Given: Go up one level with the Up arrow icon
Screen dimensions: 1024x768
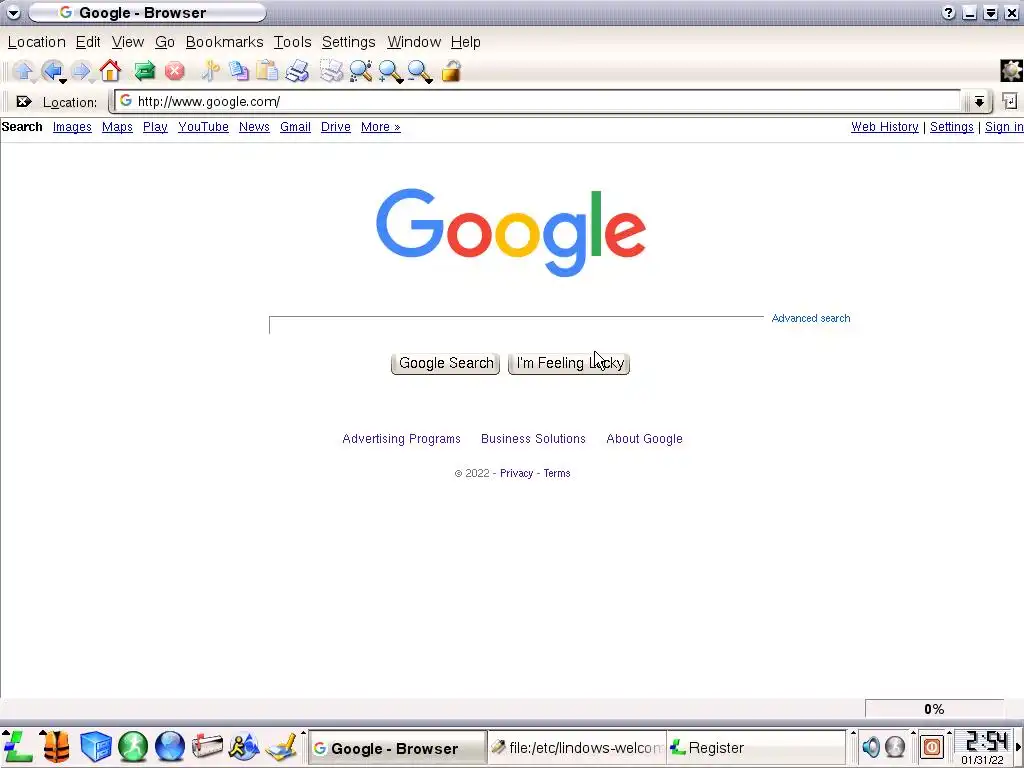Looking at the screenshot, I should coord(24,71).
